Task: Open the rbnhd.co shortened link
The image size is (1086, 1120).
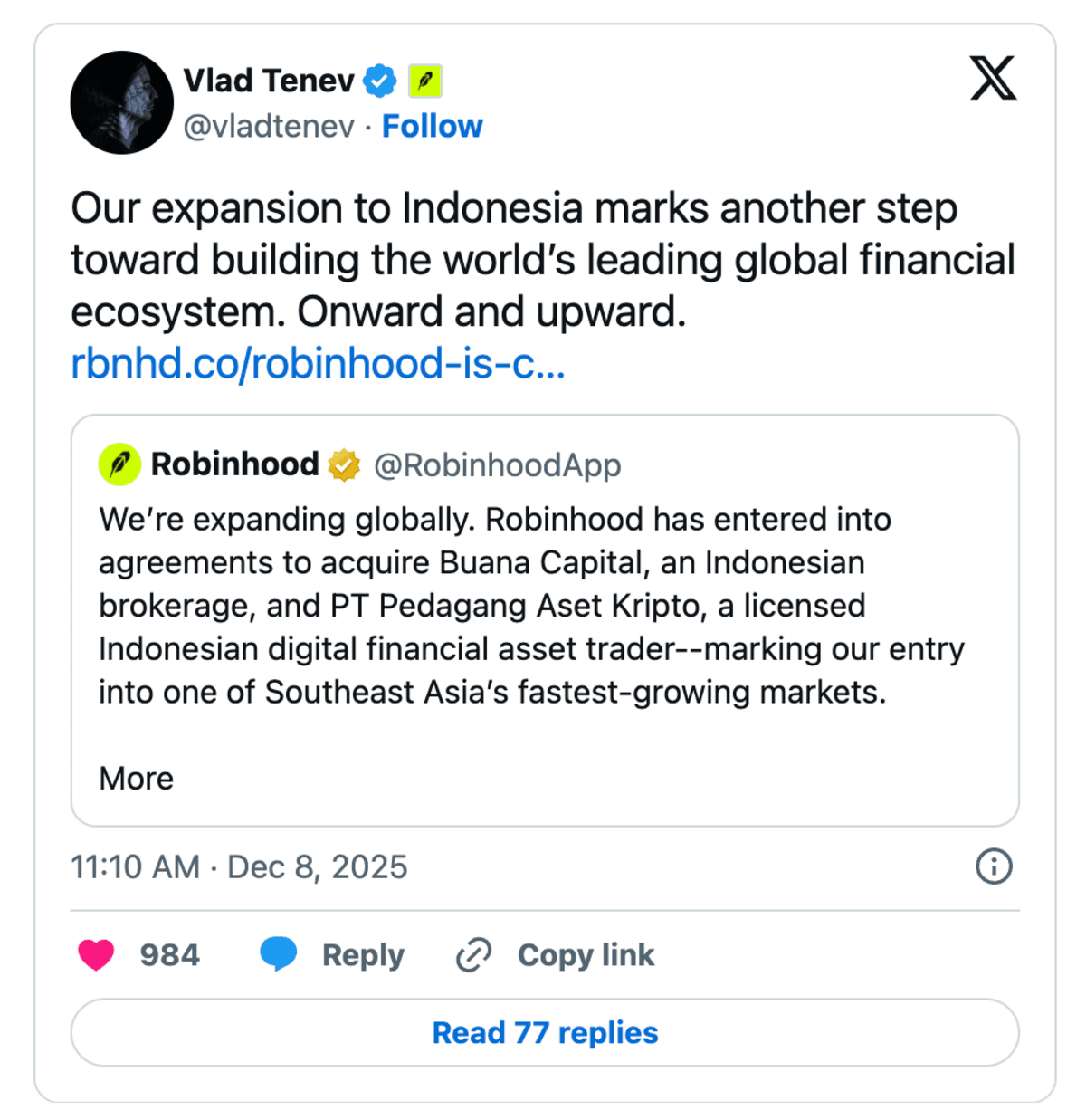Action: [318, 361]
